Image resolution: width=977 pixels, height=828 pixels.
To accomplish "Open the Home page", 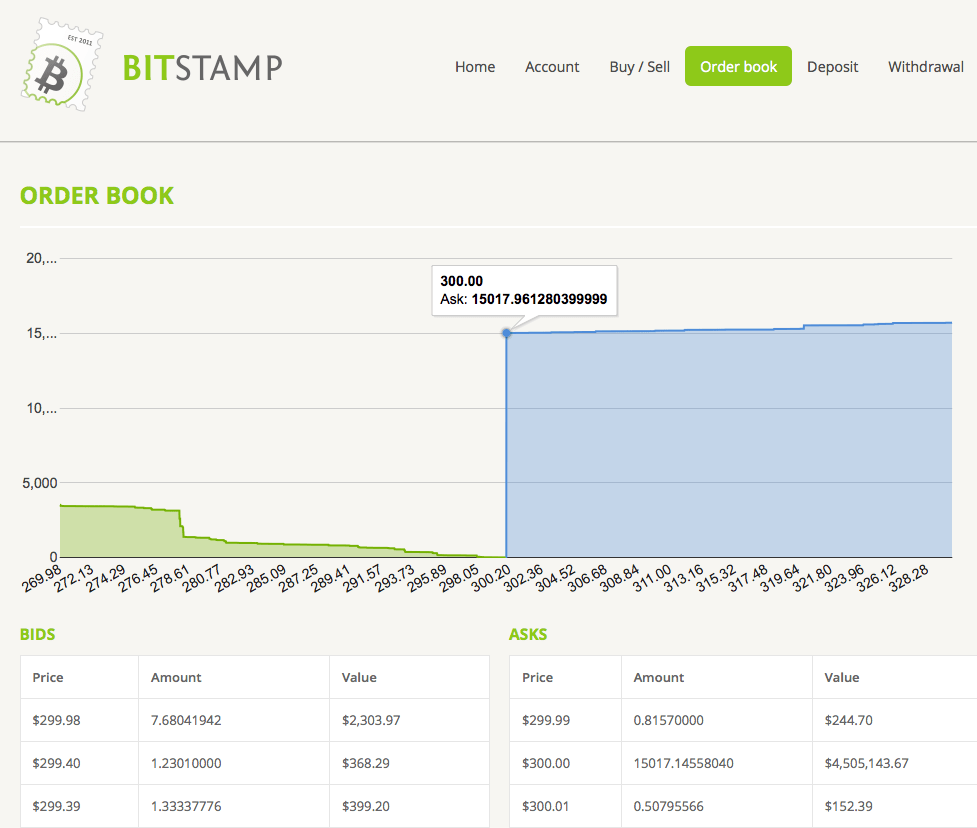I will [x=475, y=67].
